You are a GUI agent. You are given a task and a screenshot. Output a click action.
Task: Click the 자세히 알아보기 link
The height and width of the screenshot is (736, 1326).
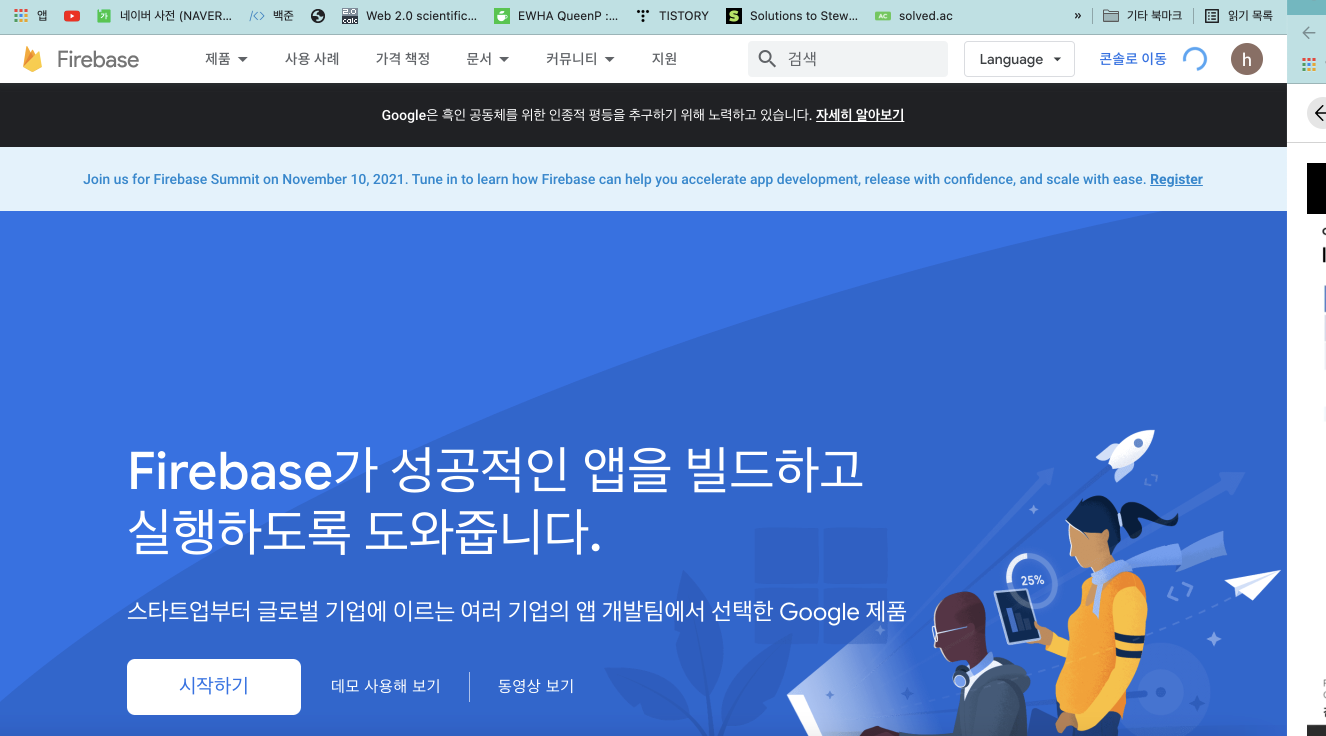tap(860, 115)
